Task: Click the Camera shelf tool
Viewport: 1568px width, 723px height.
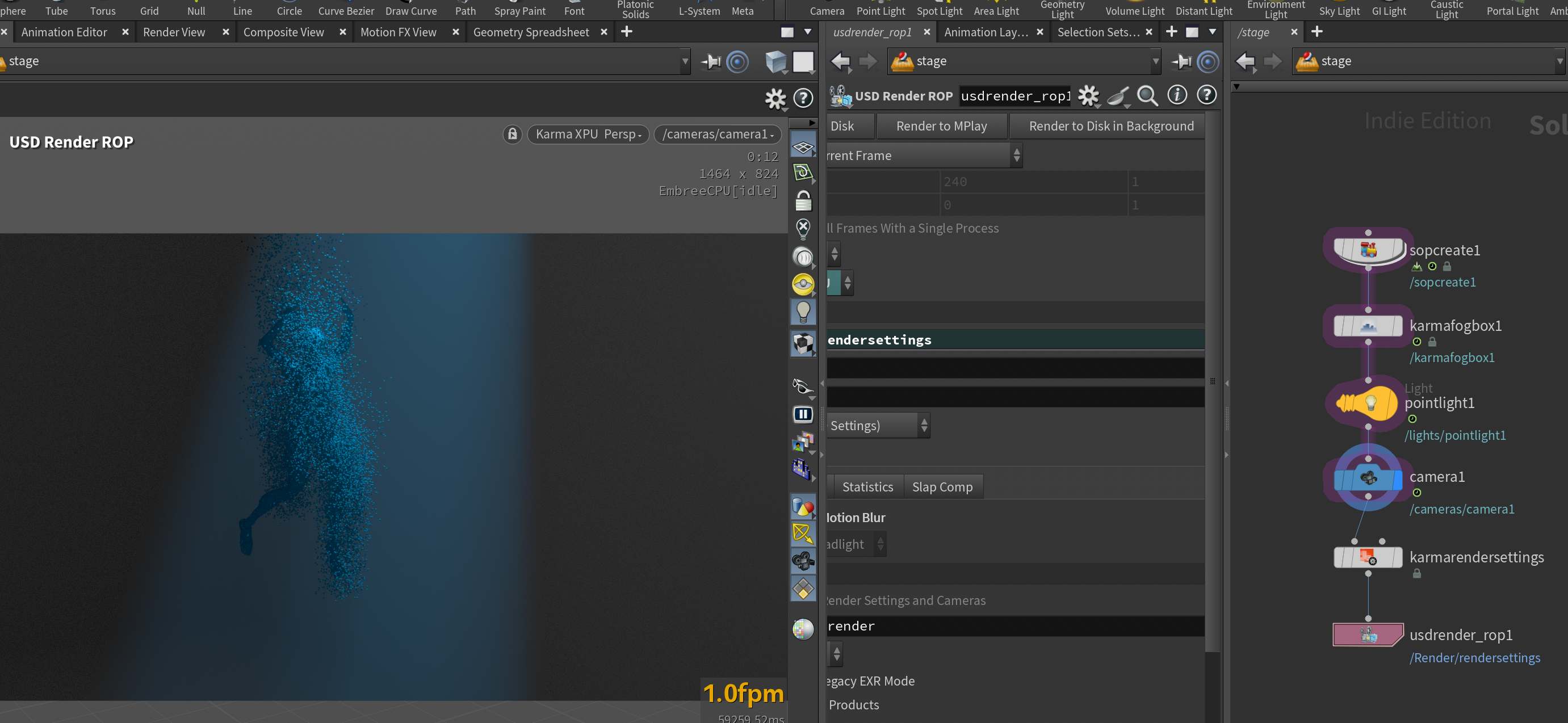Action: coord(827,10)
